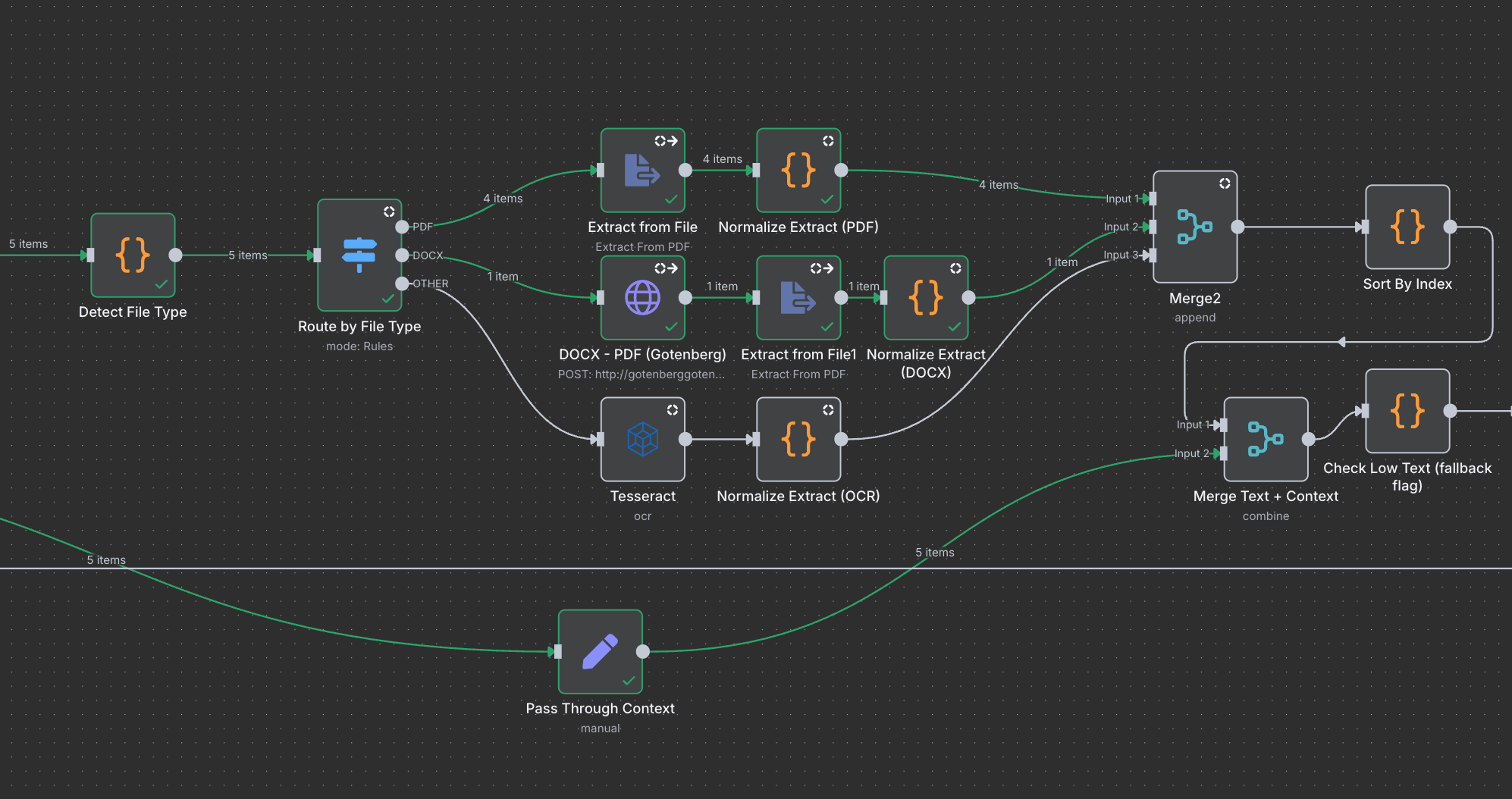
Task: Click Input 2 handle of Merge Text + Context
Action: click(1223, 453)
